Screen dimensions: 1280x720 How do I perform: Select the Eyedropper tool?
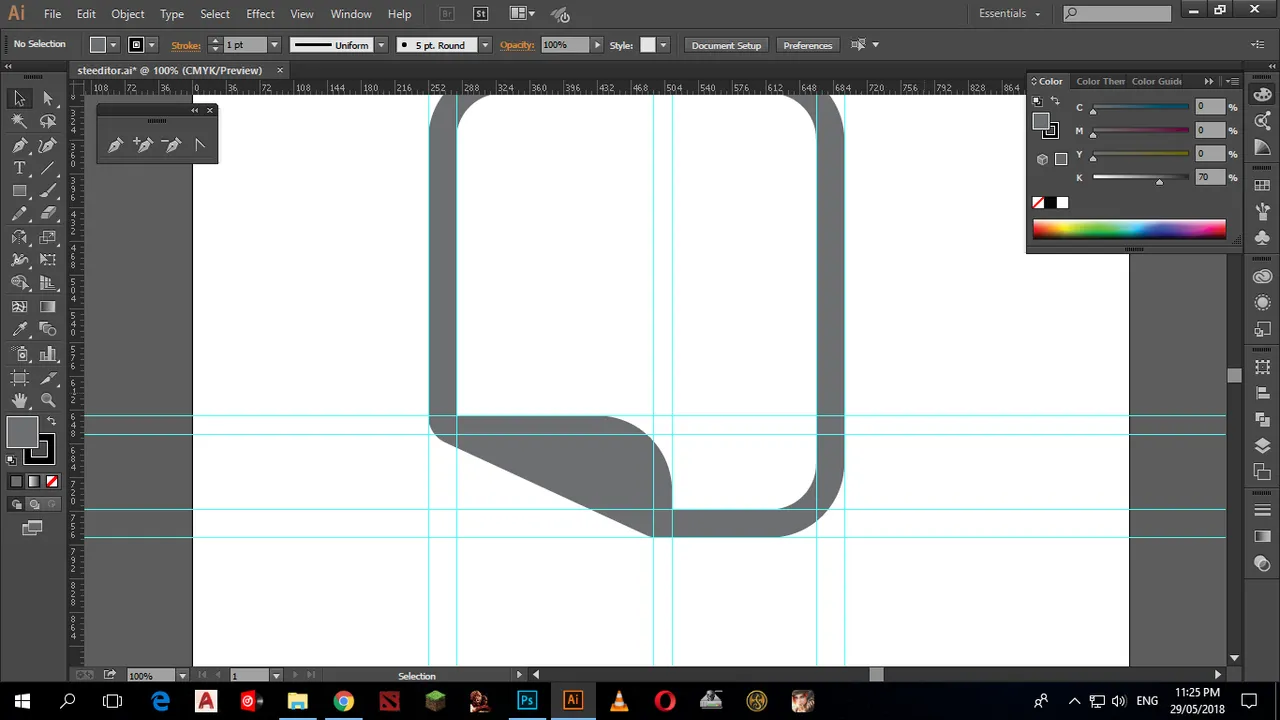click(x=19, y=330)
